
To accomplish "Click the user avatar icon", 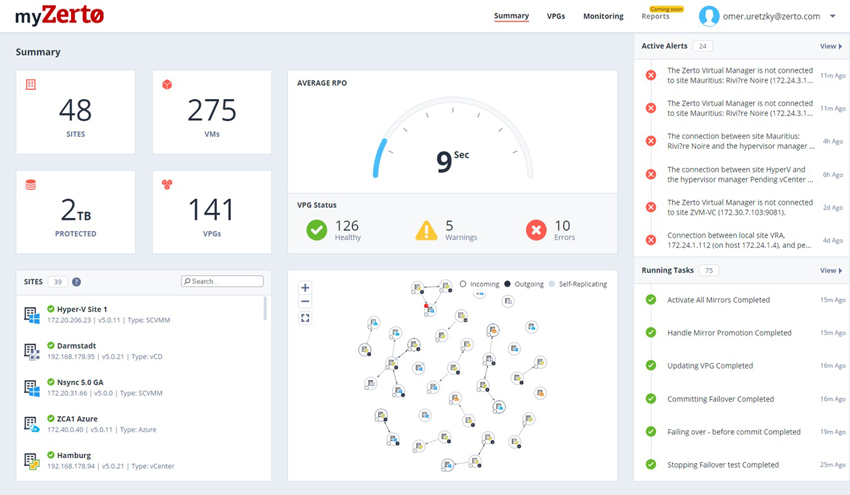I will pos(709,16).
